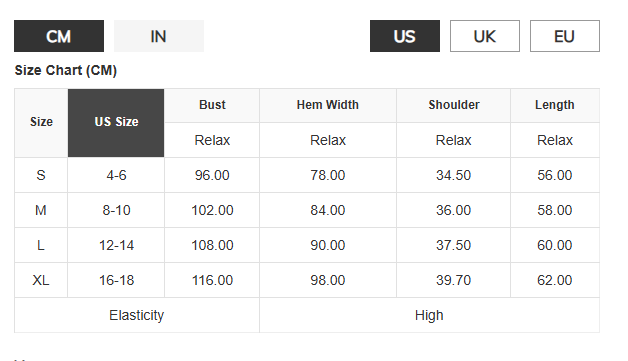628x361 pixels.
Task: Click the Bust column header
Action: click(x=212, y=105)
